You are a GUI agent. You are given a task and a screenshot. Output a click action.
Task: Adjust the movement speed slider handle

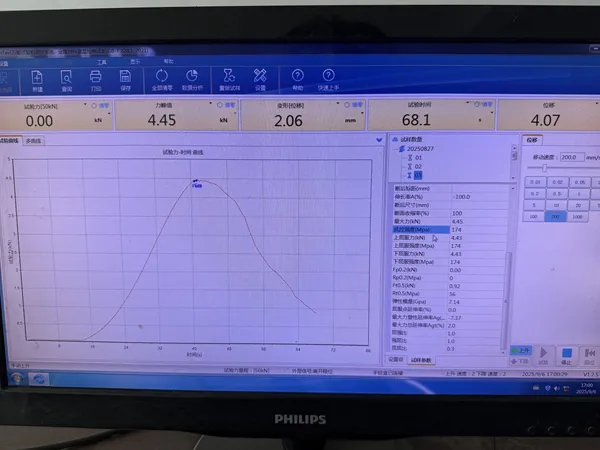point(544,168)
